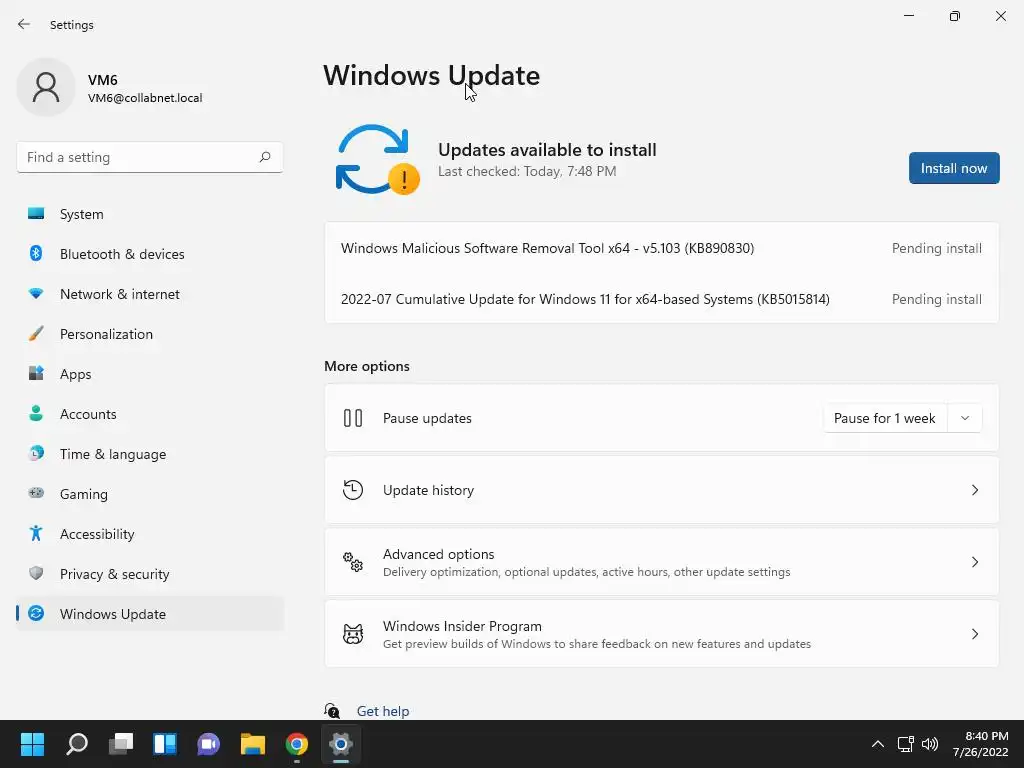Image resolution: width=1024 pixels, height=768 pixels.
Task: Open taskbar Search
Action: click(76, 744)
